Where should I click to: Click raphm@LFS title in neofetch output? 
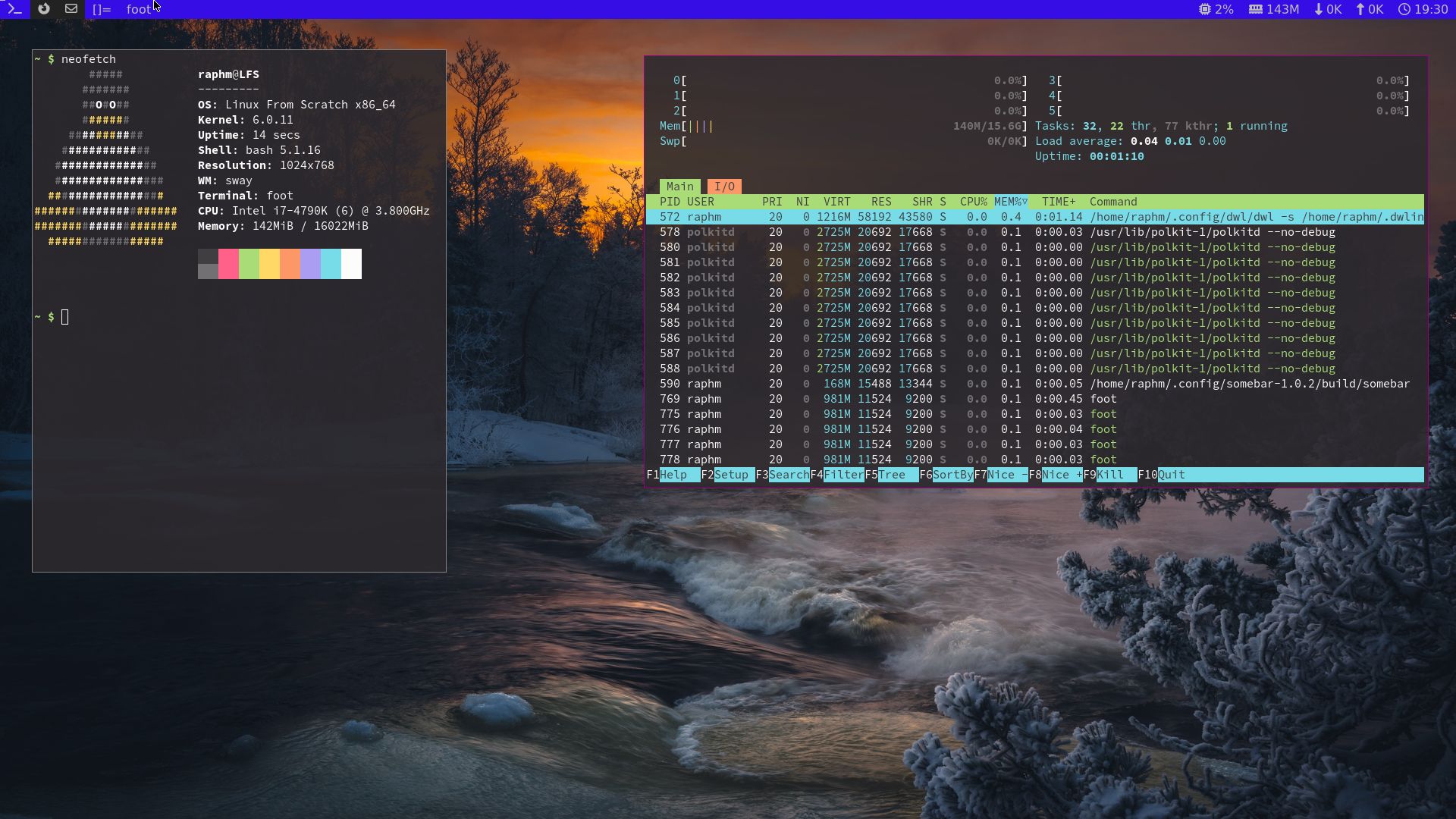pyautogui.click(x=228, y=74)
